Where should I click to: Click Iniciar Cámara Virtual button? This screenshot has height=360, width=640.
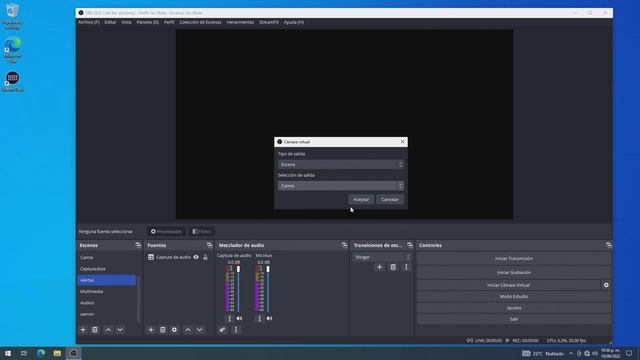coord(508,285)
